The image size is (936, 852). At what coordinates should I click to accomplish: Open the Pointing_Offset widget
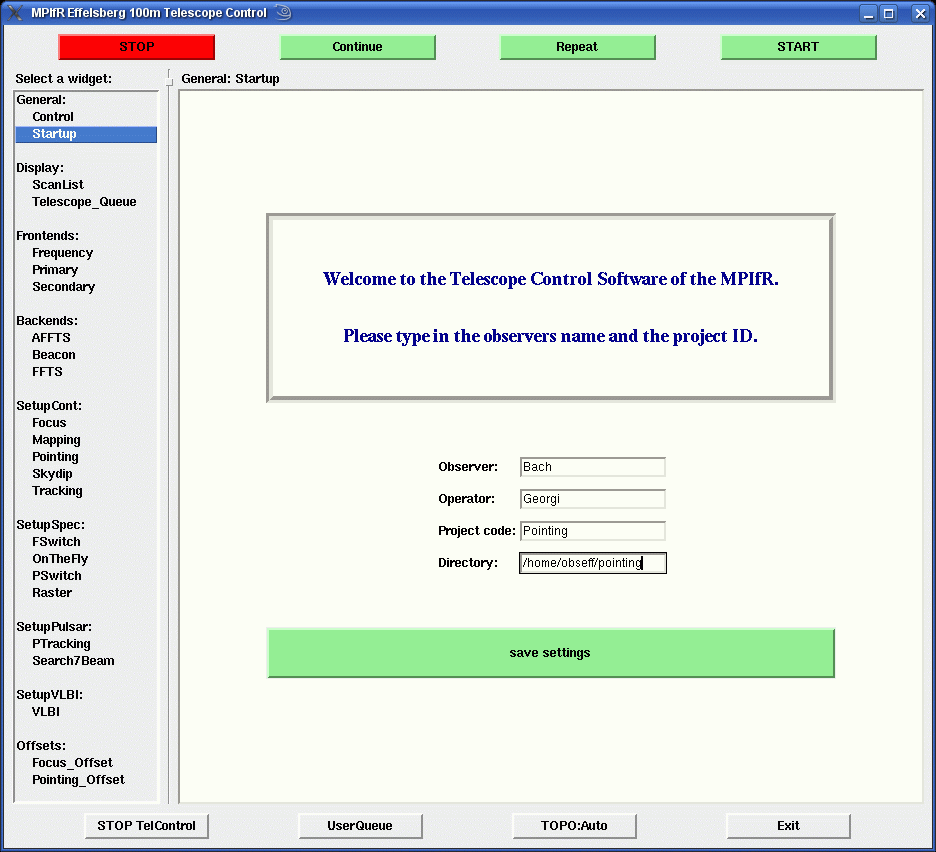78,780
